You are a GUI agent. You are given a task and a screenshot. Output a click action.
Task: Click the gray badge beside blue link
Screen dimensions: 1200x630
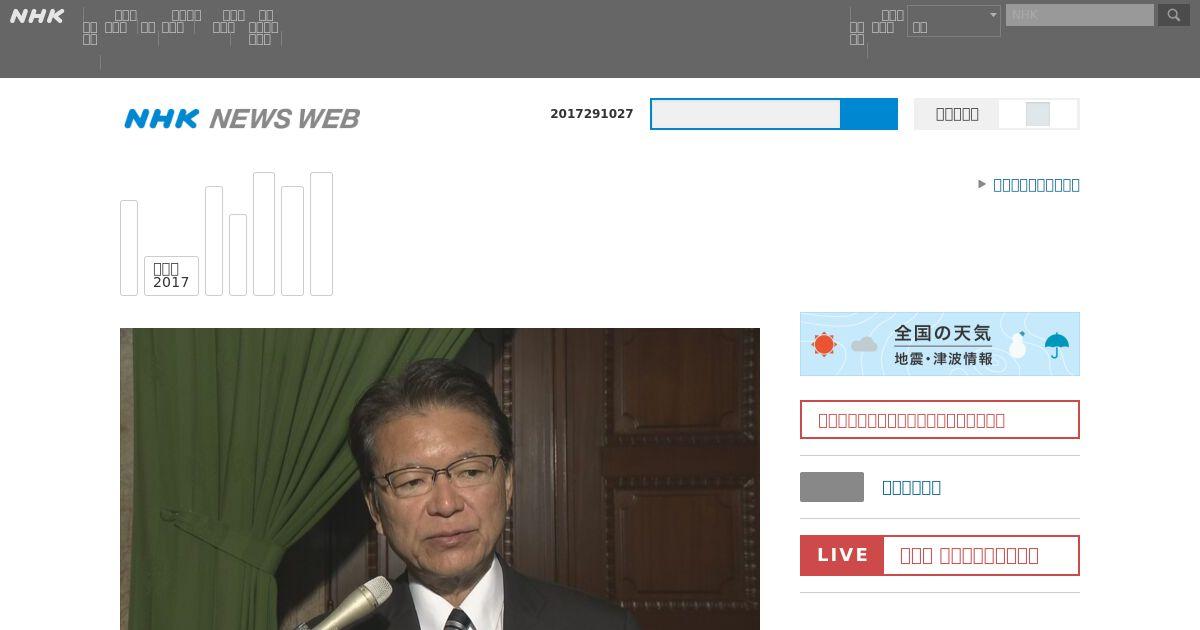[x=832, y=487]
